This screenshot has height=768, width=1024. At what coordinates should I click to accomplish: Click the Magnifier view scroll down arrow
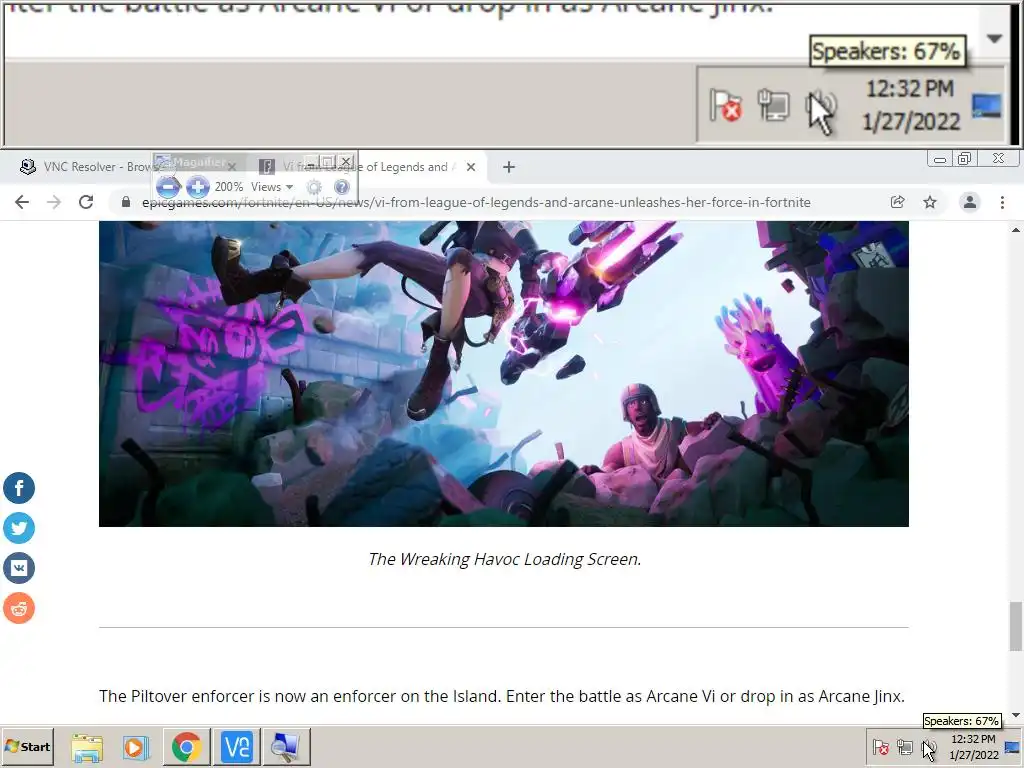click(994, 39)
